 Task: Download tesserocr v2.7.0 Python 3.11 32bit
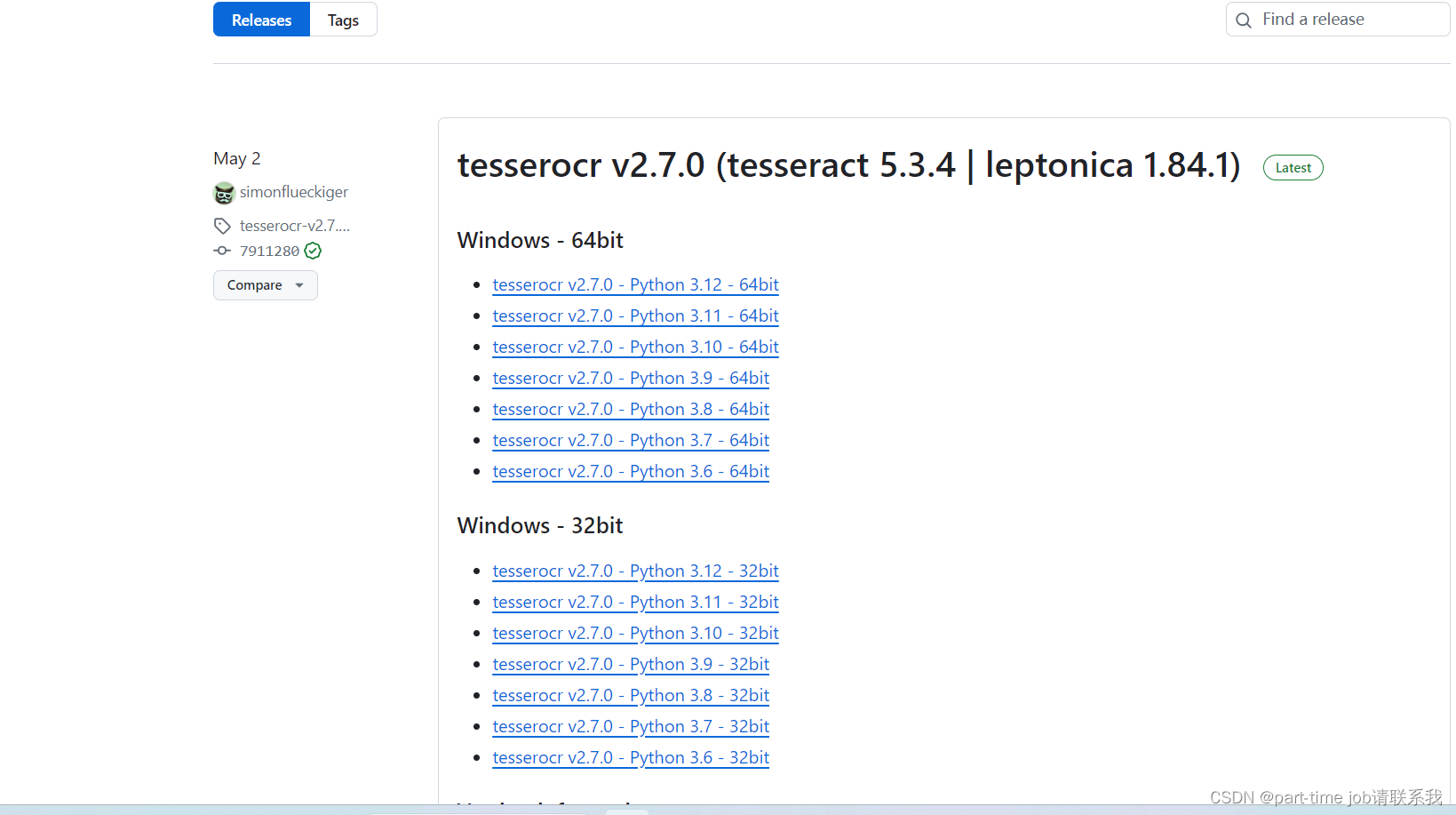coord(635,602)
